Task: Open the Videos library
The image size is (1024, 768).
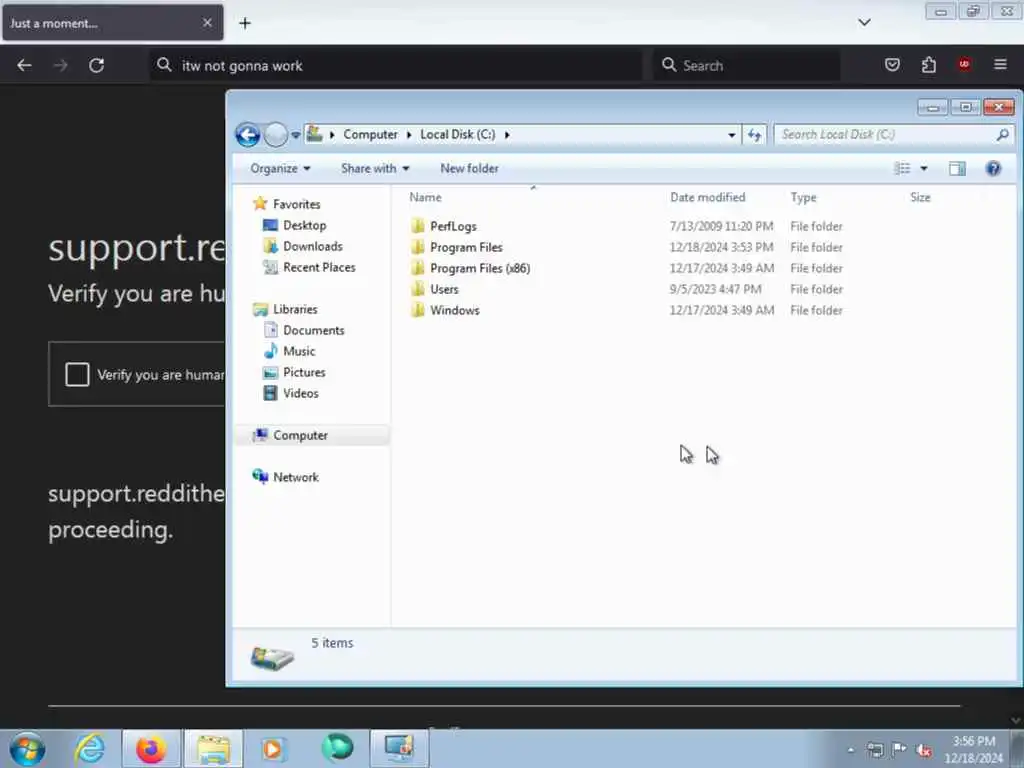Action: tap(301, 392)
